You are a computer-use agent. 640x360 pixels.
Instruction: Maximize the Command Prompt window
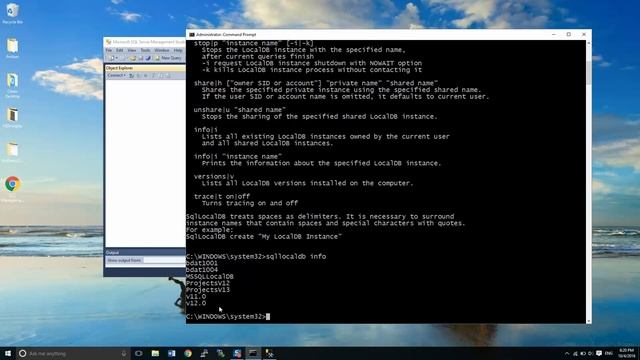569,35
